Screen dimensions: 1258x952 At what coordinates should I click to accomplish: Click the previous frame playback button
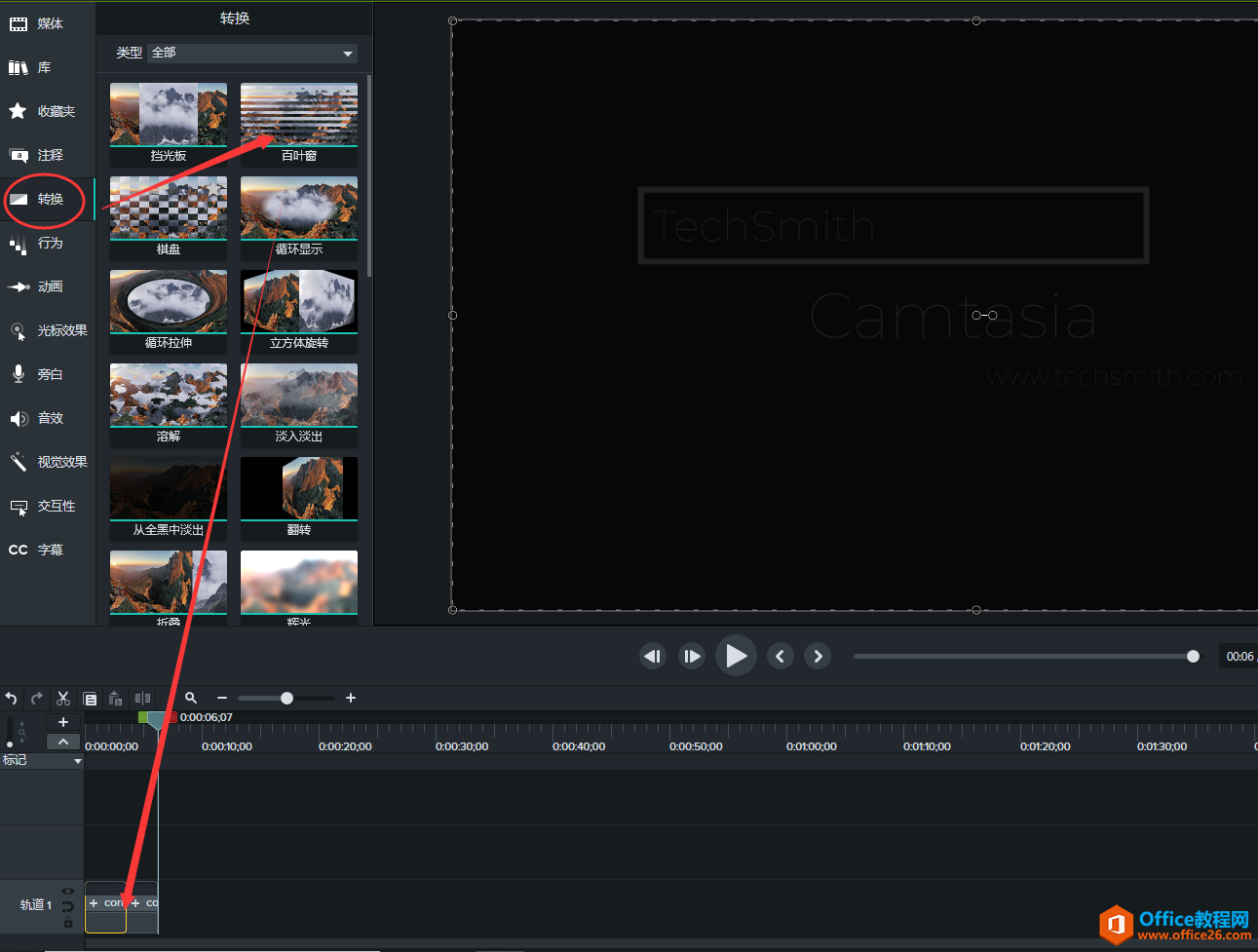[653, 656]
